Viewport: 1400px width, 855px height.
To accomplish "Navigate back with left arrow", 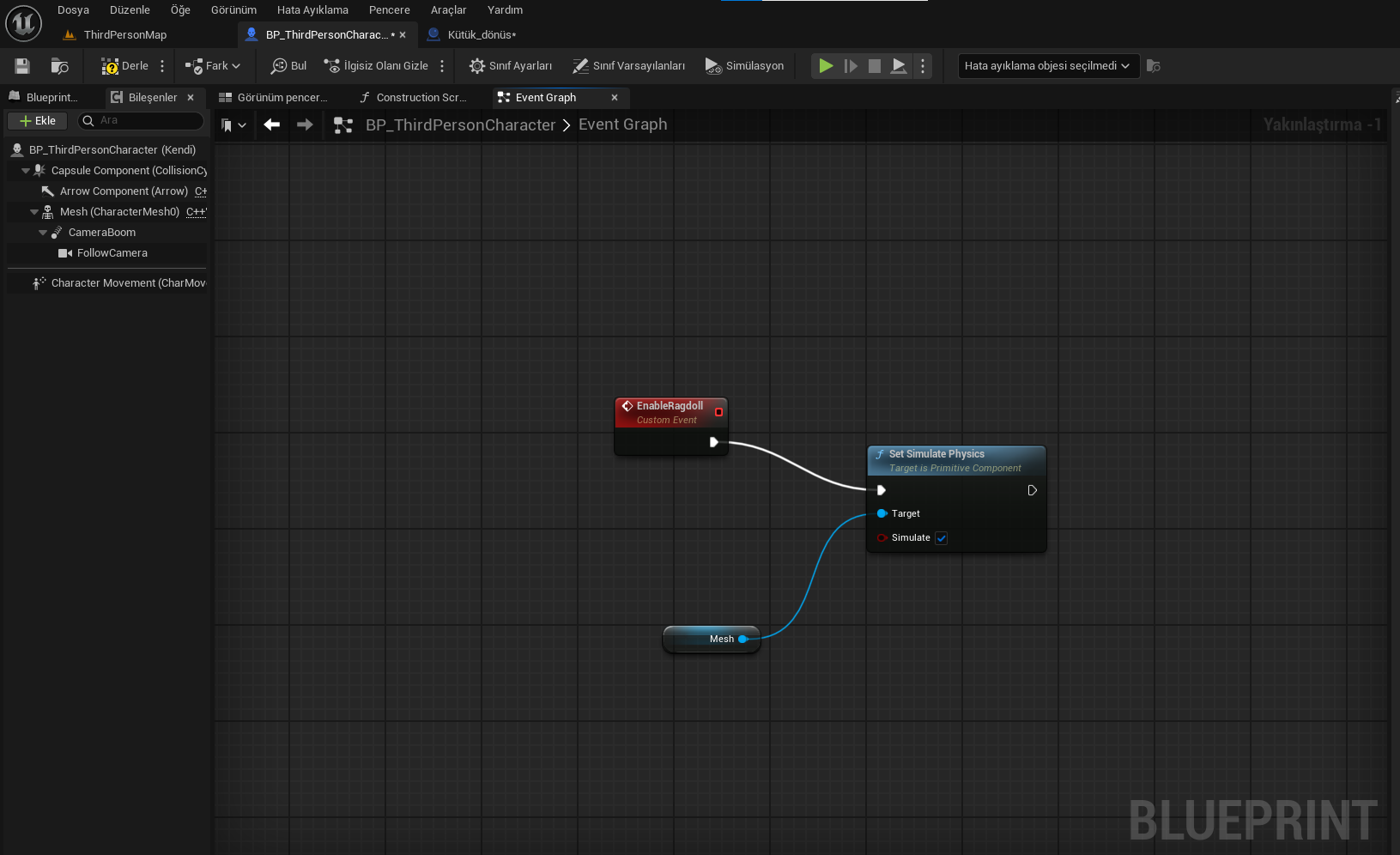I will click(x=272, y=125).
